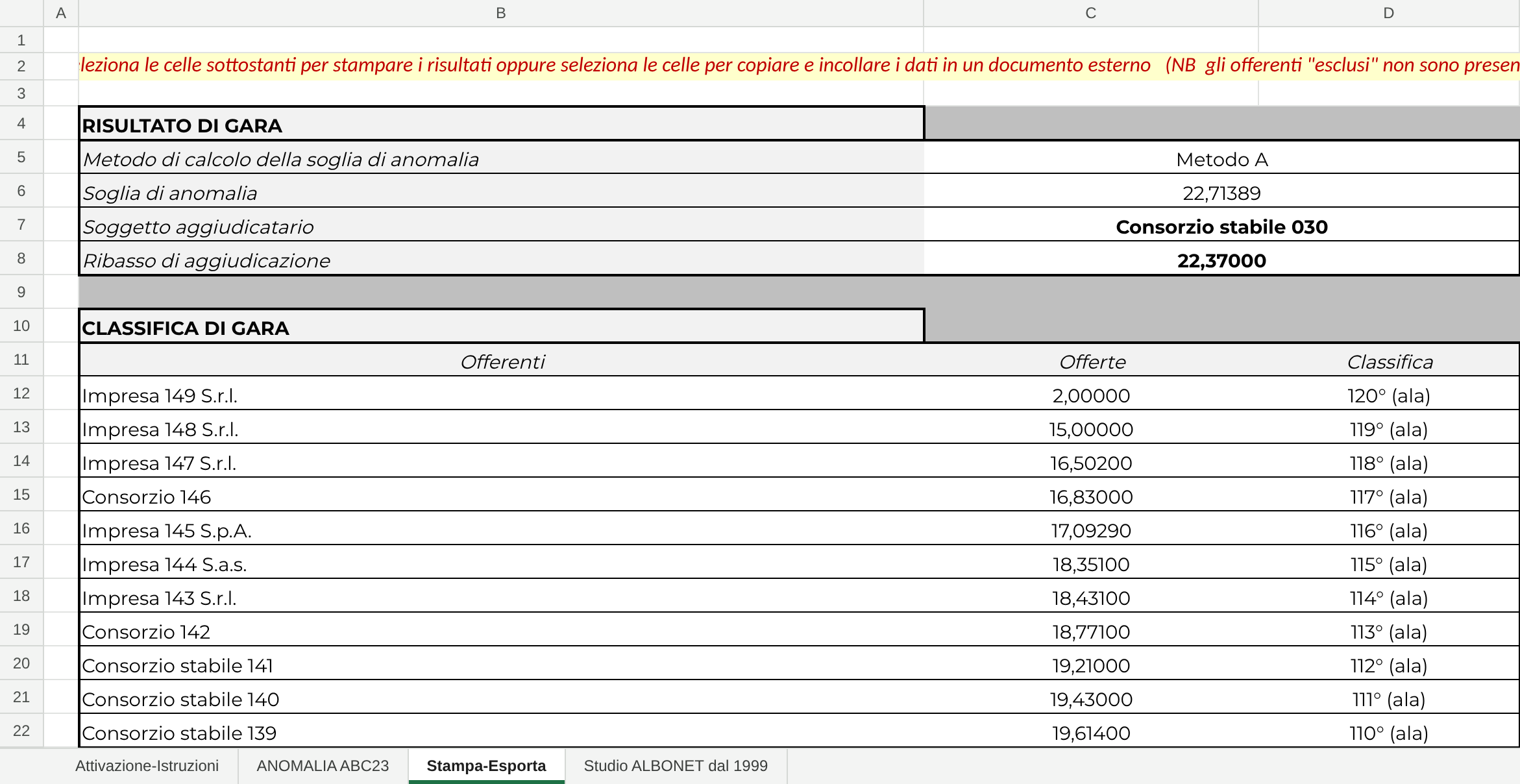
Task: Select the 'Impresa 149 S.r.l.' cell
Action: (501, 395)
